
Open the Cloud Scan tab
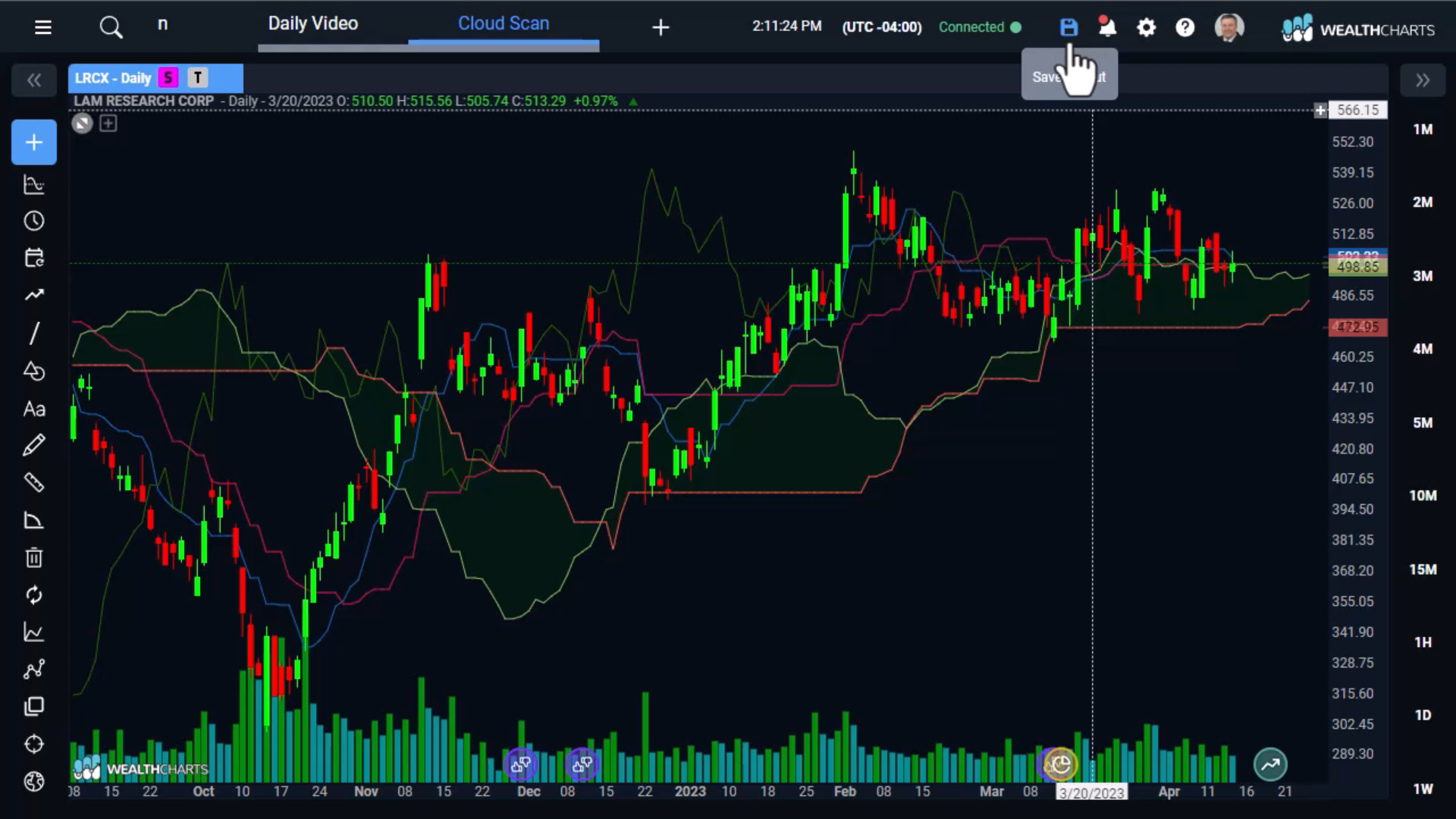pos(503,24)
